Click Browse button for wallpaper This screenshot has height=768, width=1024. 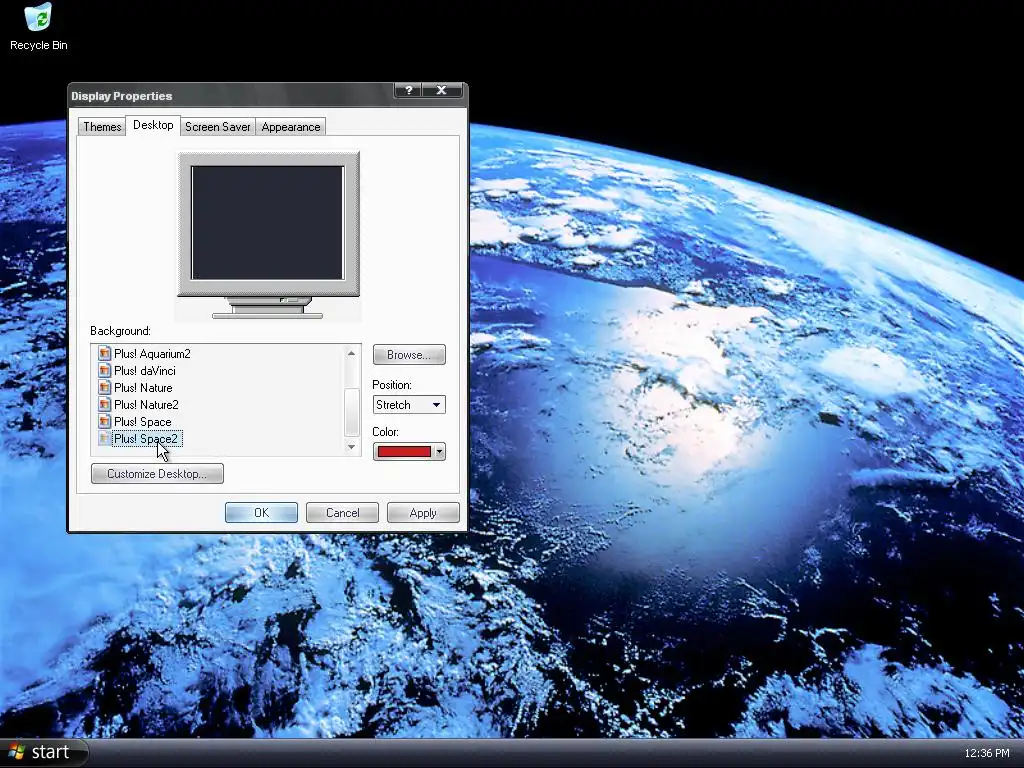(x=409, y=355)
